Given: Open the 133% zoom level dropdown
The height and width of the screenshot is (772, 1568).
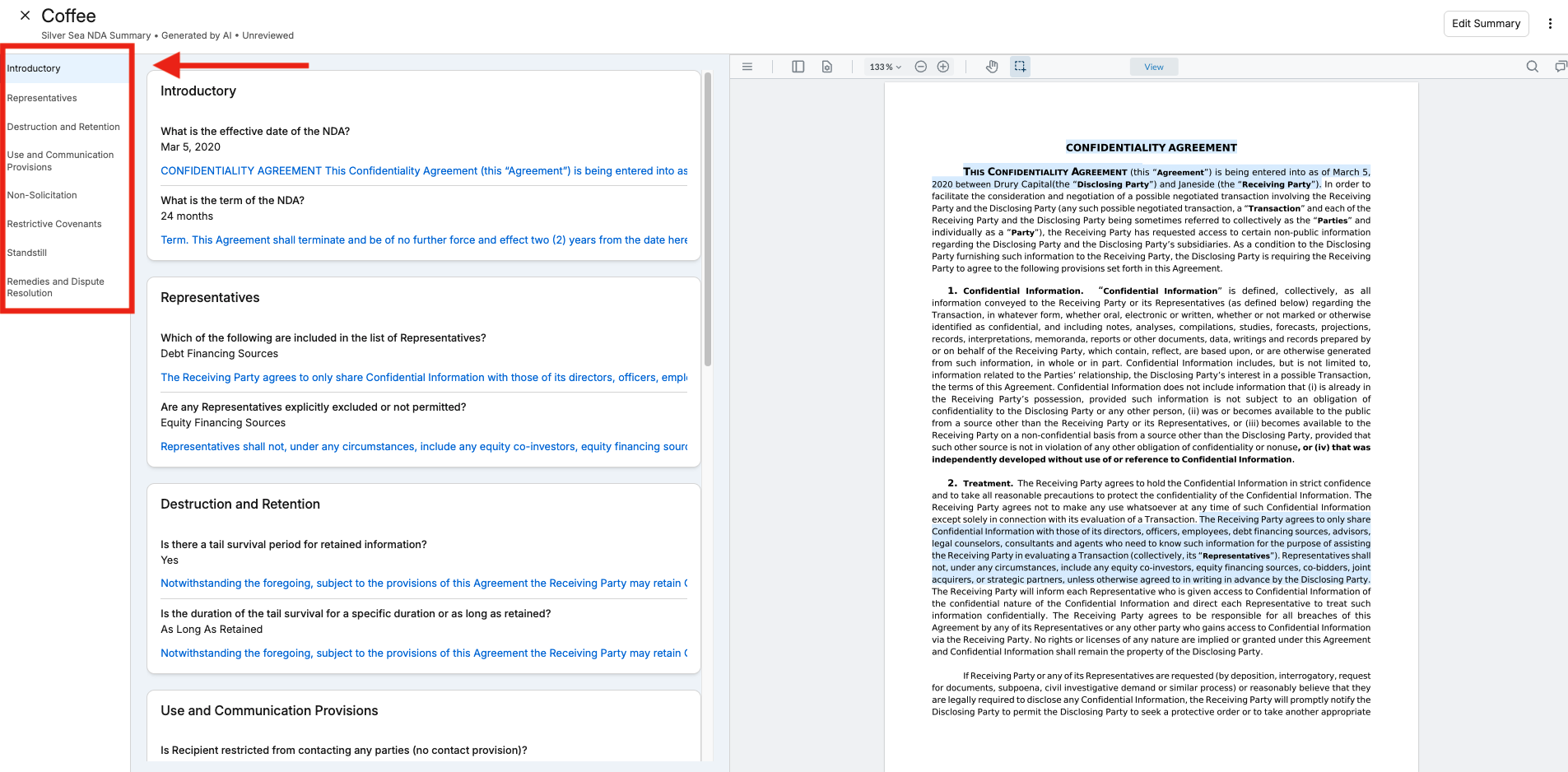Looking at the screenshot, I should [x=886, y=67].
